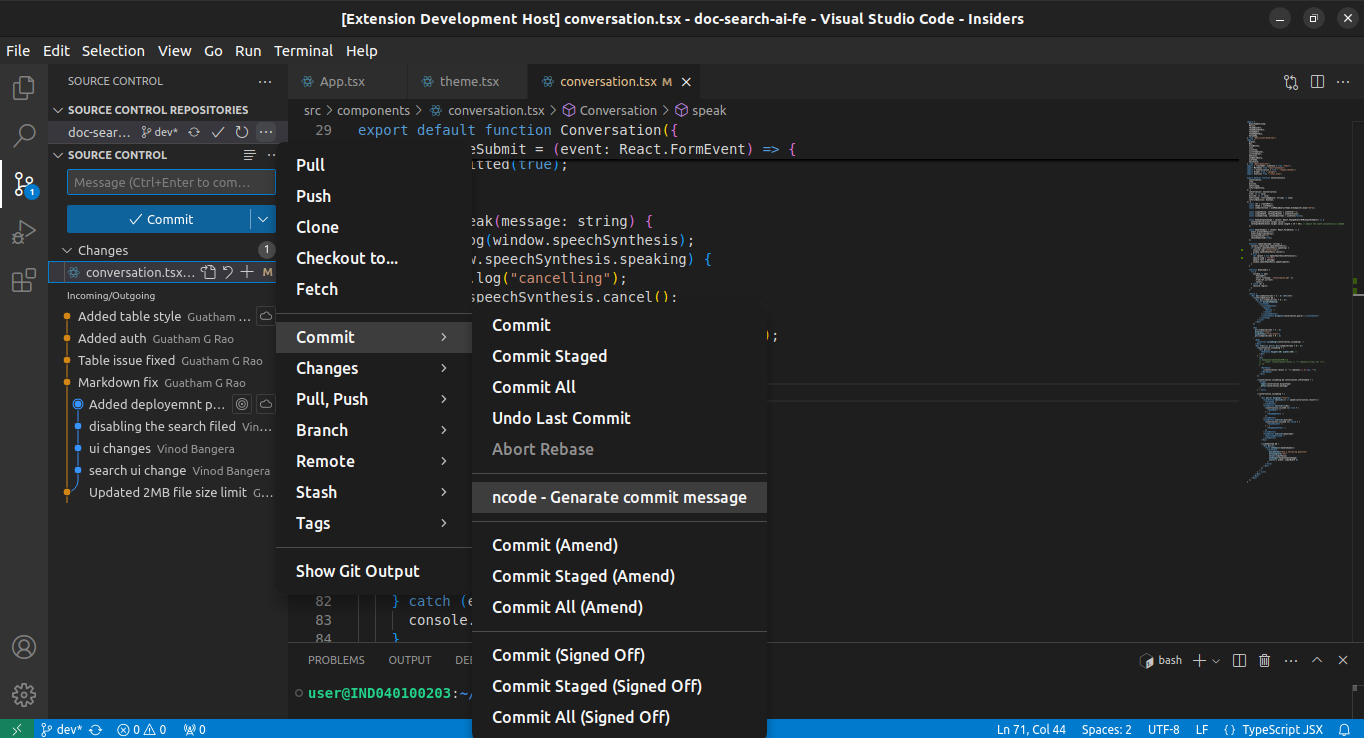The height and width of the screenshot is (738, 1364).
Task: Select the Source Control activity bar icon
Action: coord(24,184)
